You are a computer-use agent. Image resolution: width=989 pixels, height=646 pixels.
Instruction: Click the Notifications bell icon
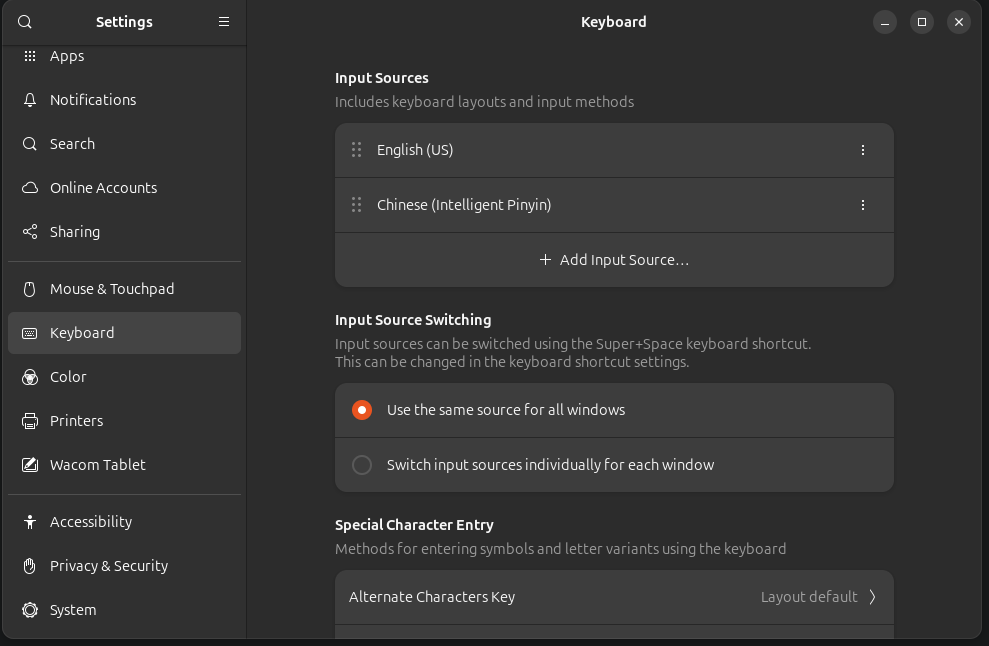(x=30, y=100)
